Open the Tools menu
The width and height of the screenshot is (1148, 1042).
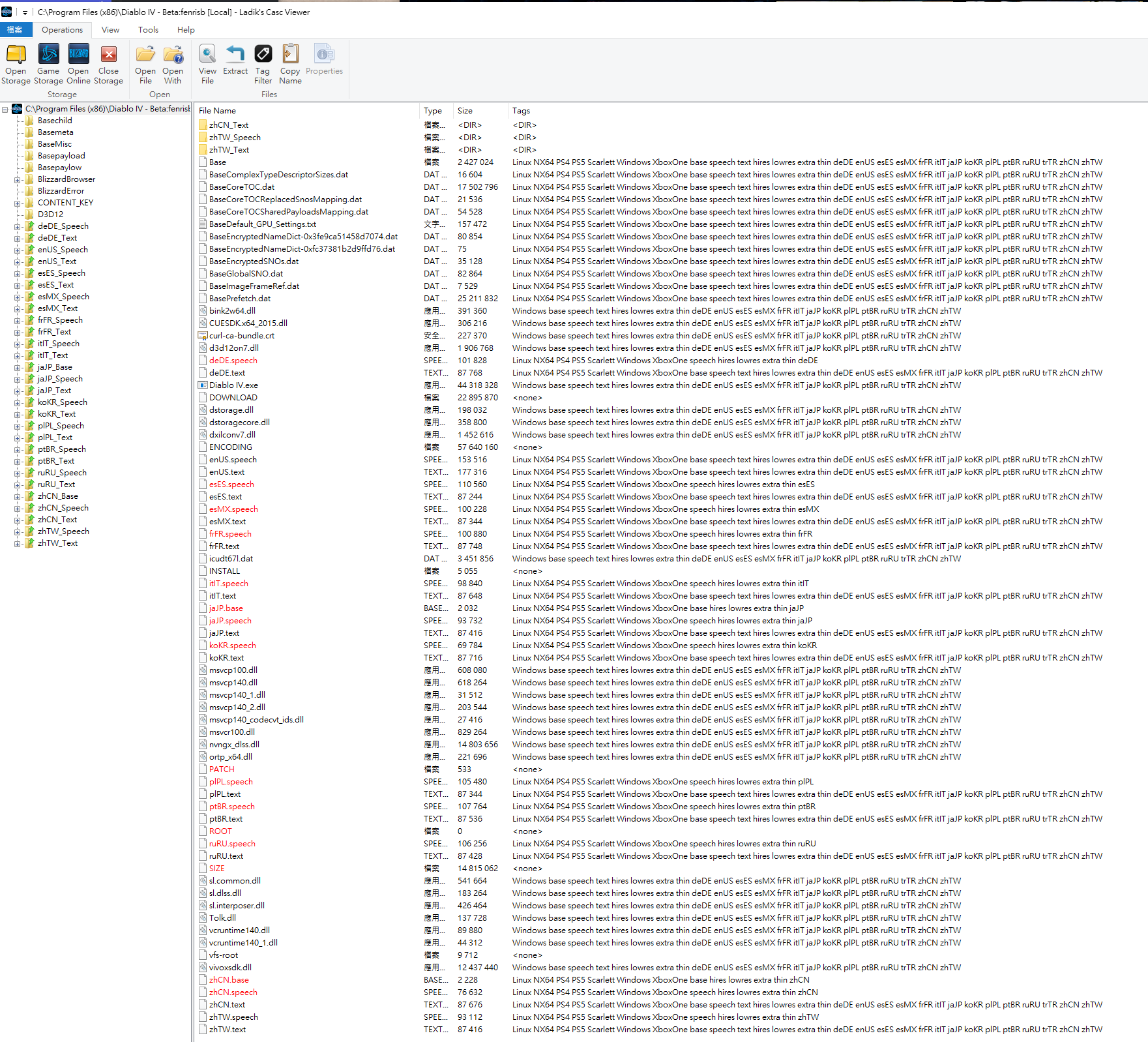[148, 29]
